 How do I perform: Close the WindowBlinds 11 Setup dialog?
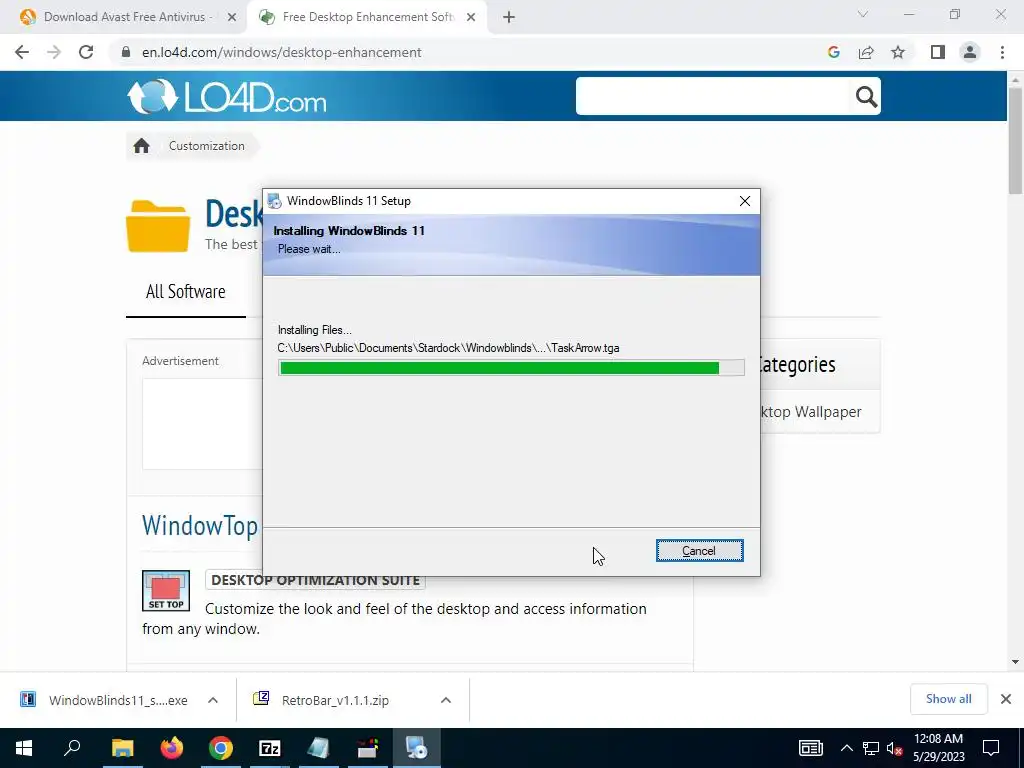(744, 201)
